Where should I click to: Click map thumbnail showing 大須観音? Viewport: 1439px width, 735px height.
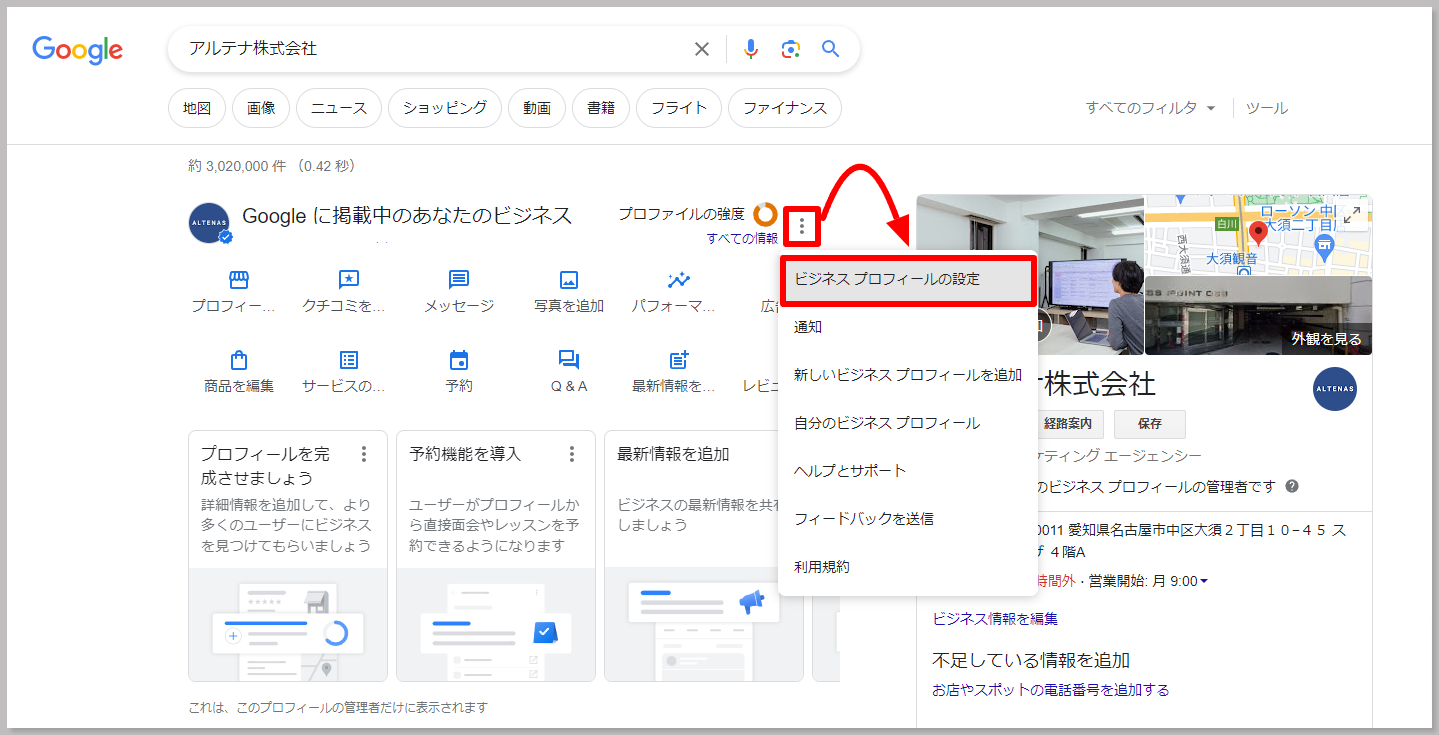coord(1259,235)
